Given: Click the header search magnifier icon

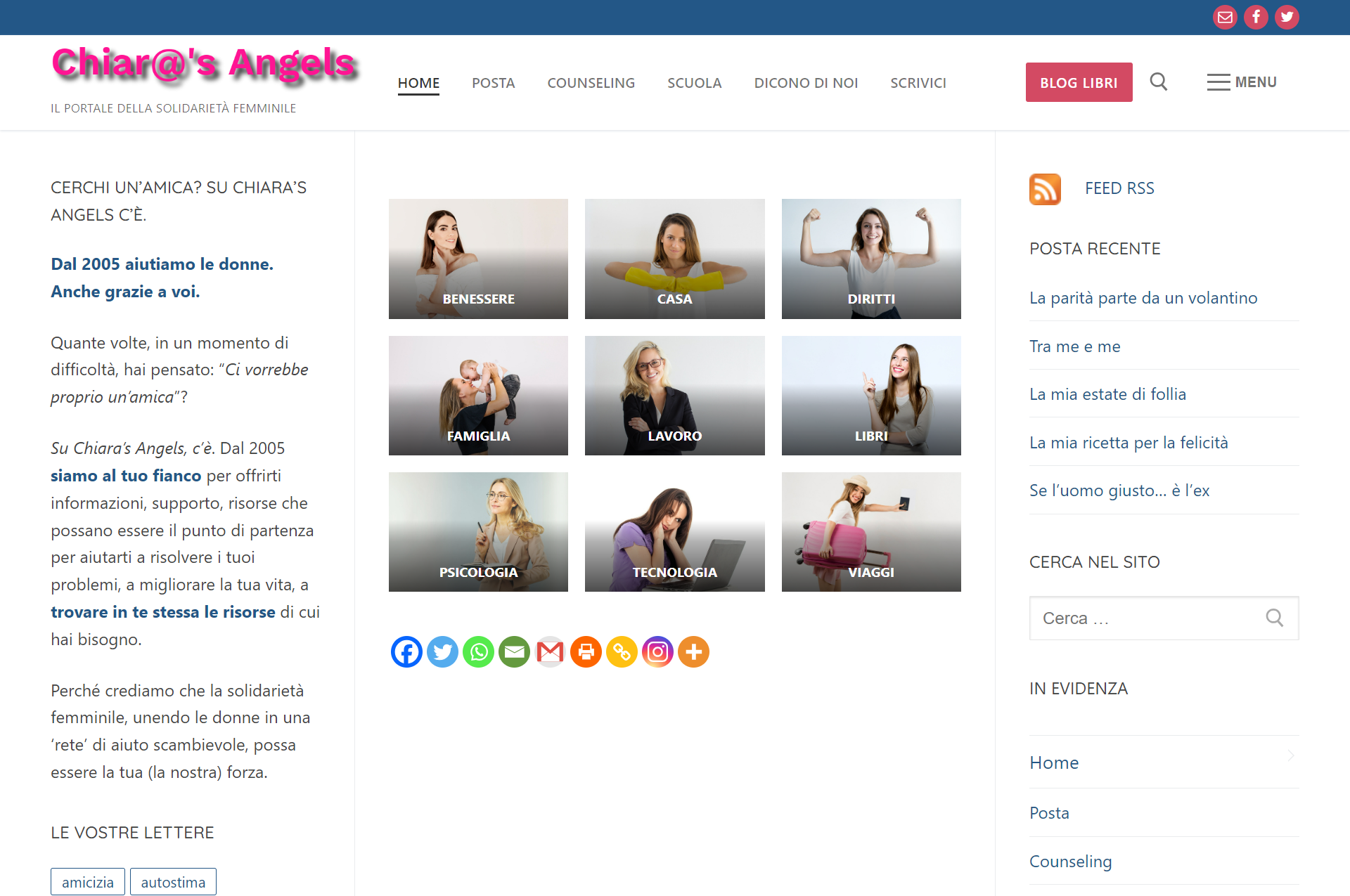Looking at the screenshot, I should [1159, 82].
